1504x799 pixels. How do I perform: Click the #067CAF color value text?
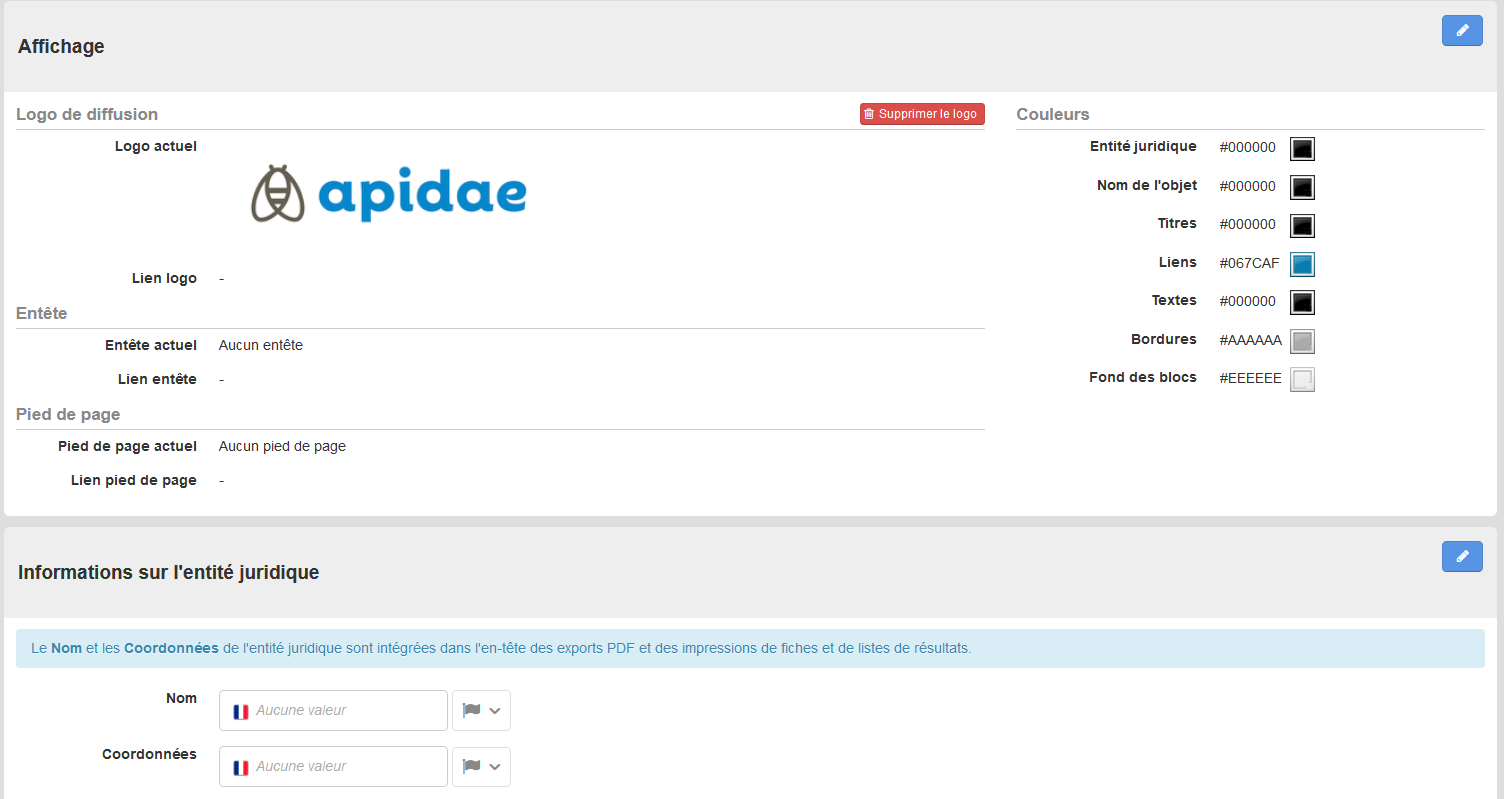(x=1249, y=263)
